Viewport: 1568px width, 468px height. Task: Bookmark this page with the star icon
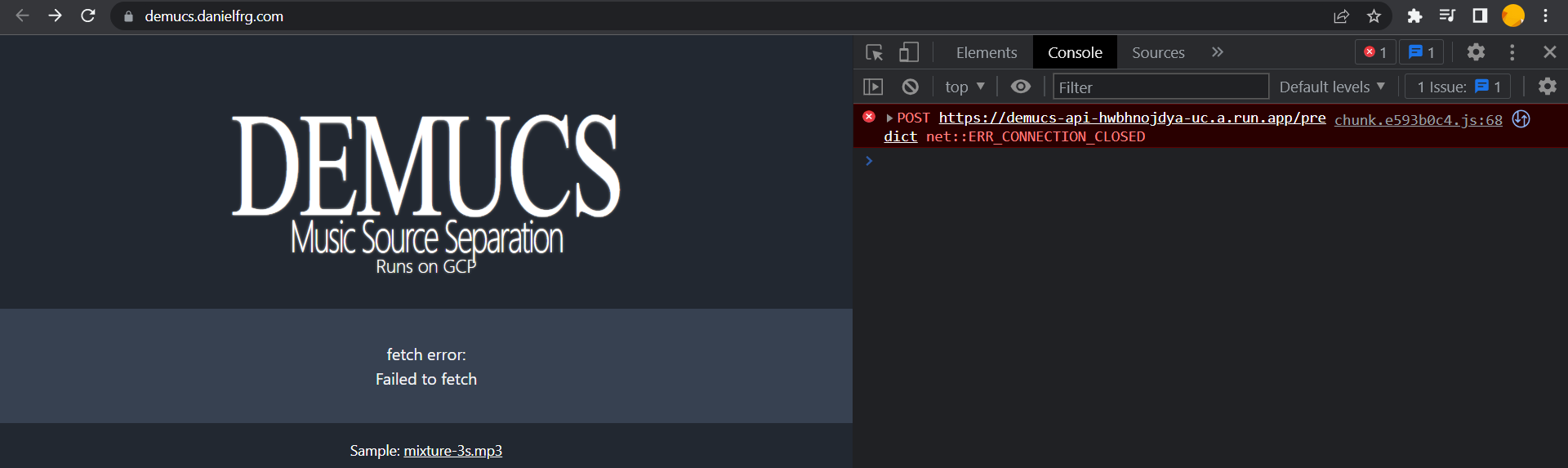point(1374,16)
